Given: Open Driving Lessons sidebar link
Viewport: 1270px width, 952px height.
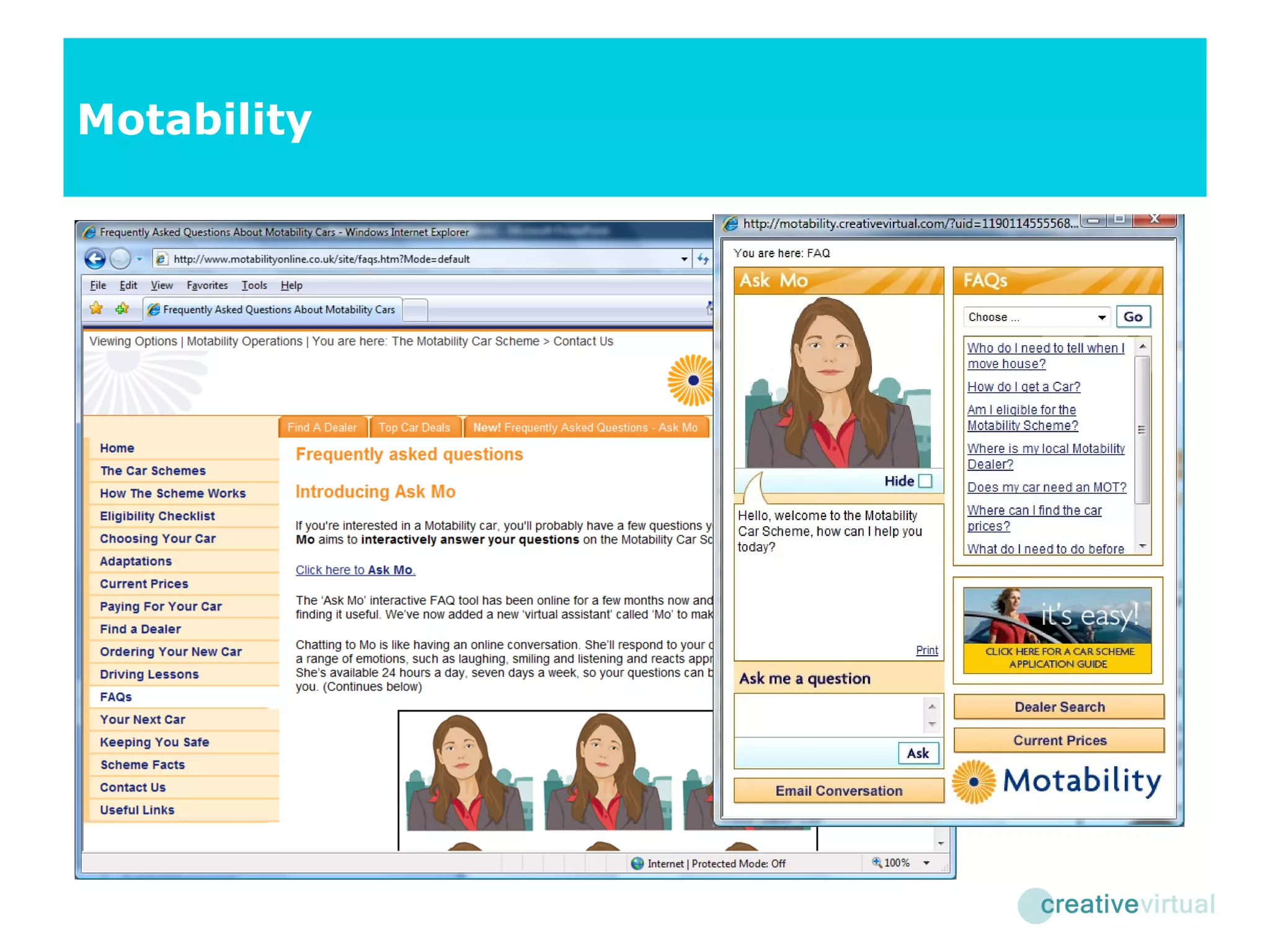Looking at the screenshot, I should tap(149, 674).
